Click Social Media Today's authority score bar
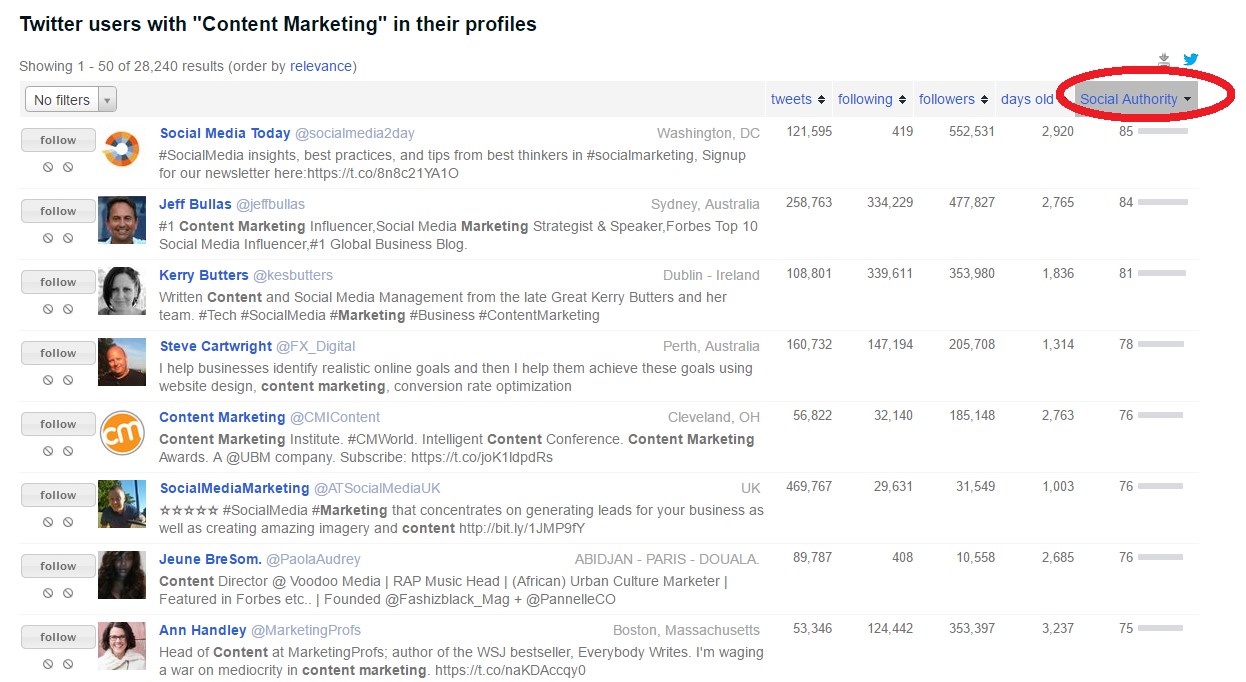 point(1163,131)
